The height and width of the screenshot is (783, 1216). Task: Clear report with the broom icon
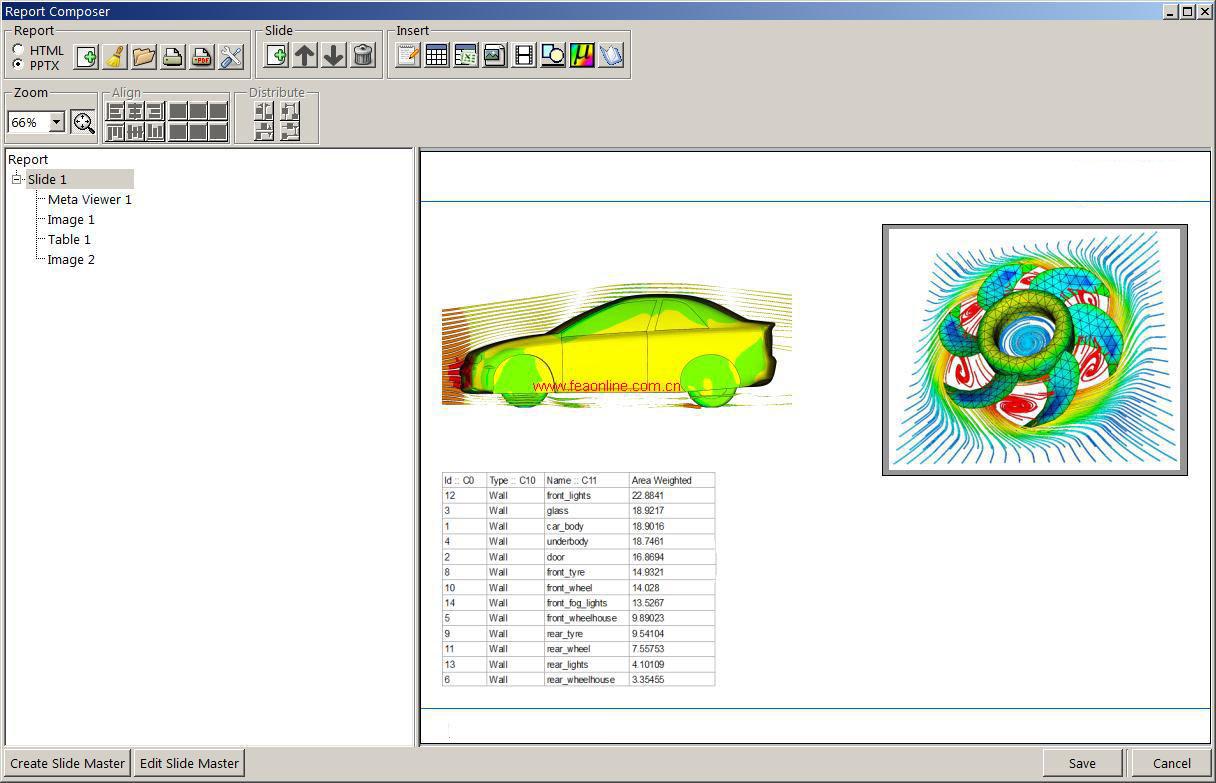(115, 57)
